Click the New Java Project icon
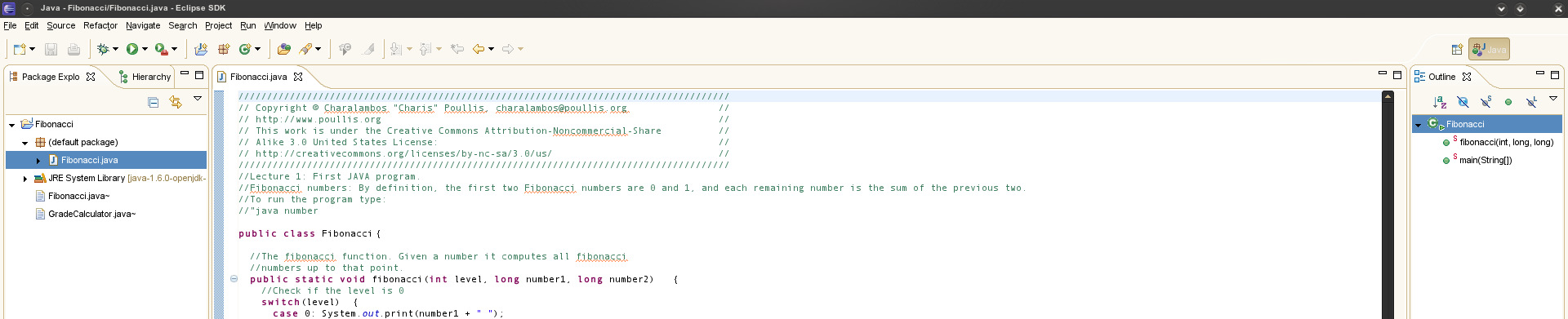 pos(201,49)
